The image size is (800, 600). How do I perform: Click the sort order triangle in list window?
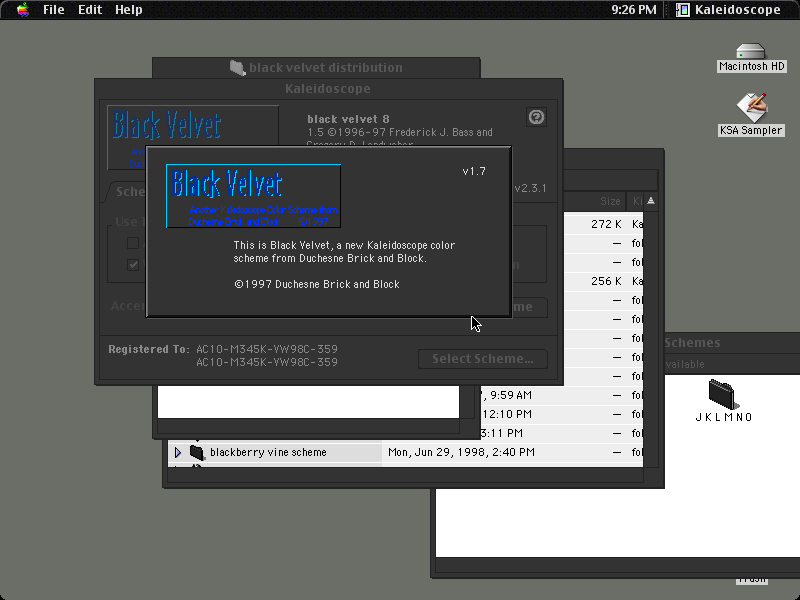(x=651, y=201)
